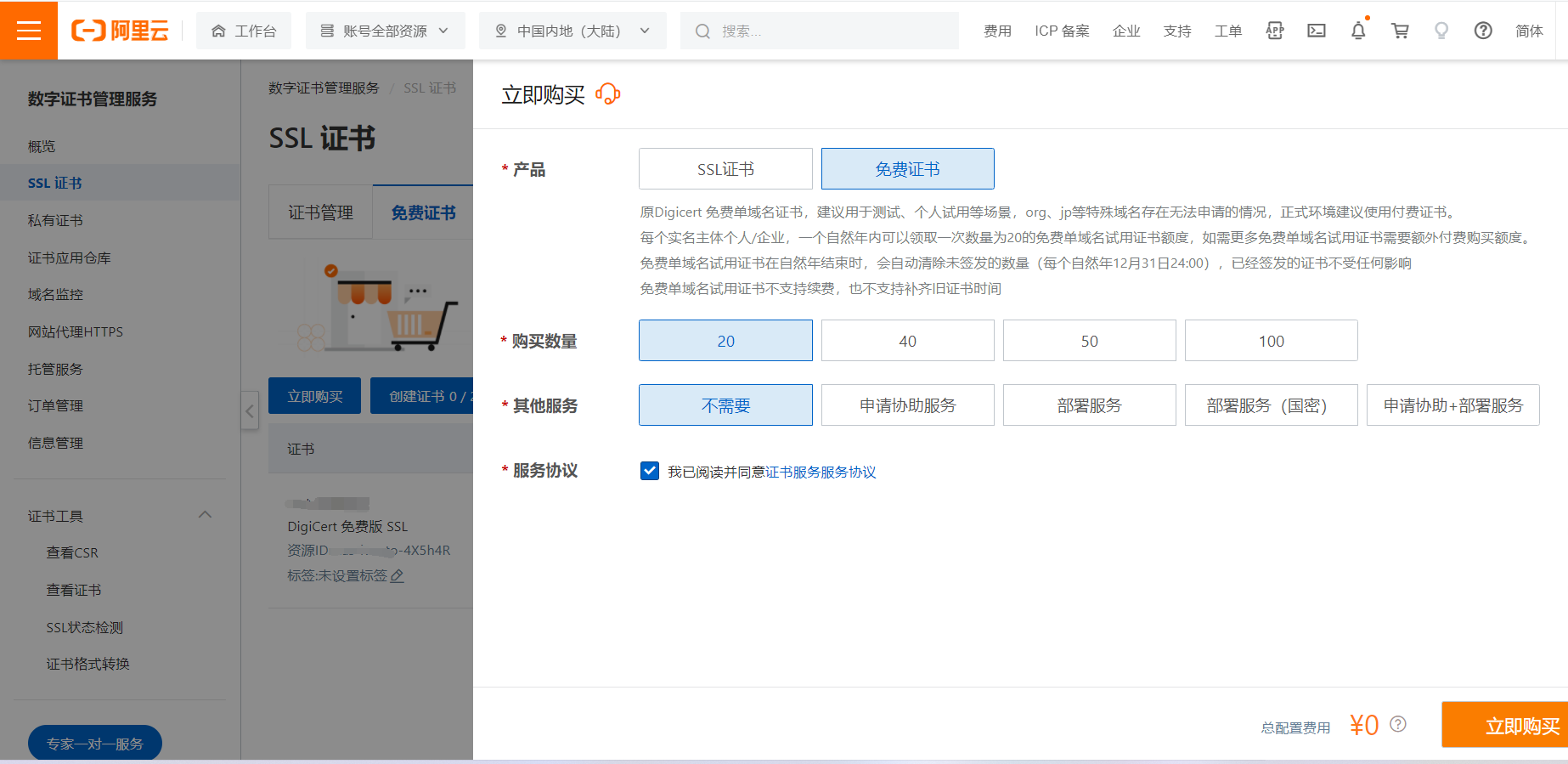Open 网站代理HTTPS in the sidebar

tap(75, 331)
